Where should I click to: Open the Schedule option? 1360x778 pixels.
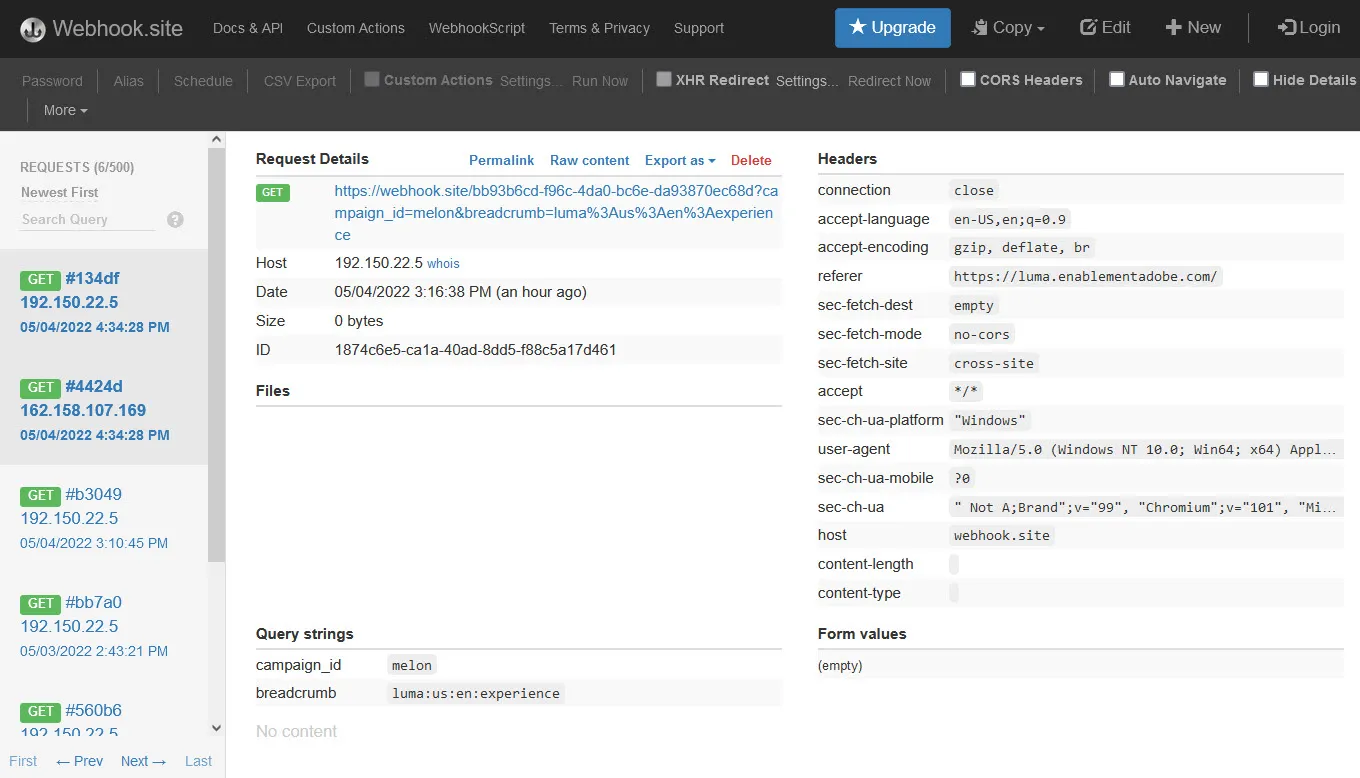pyautogui.click(x=203, y=81)
